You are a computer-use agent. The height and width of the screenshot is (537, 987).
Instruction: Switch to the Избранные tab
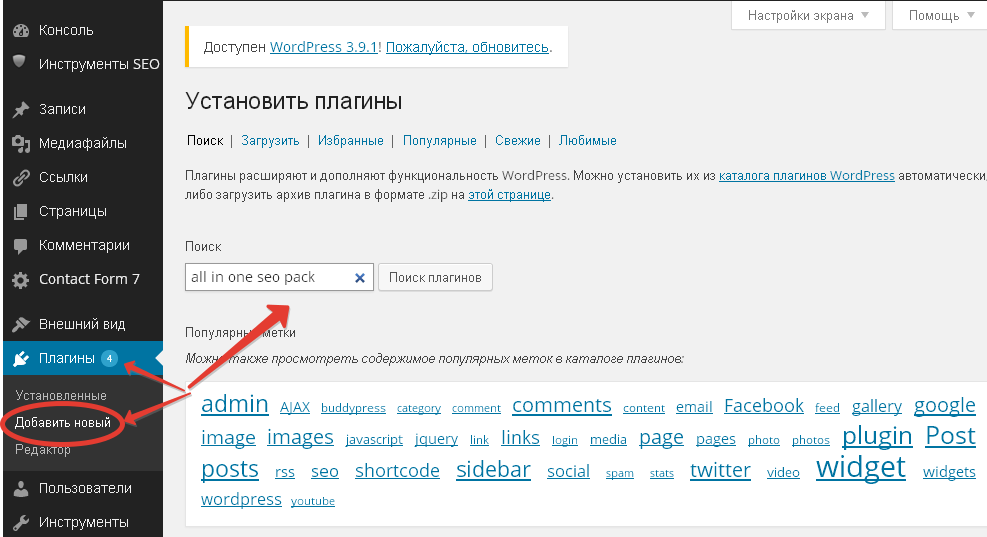pos(351,140)
